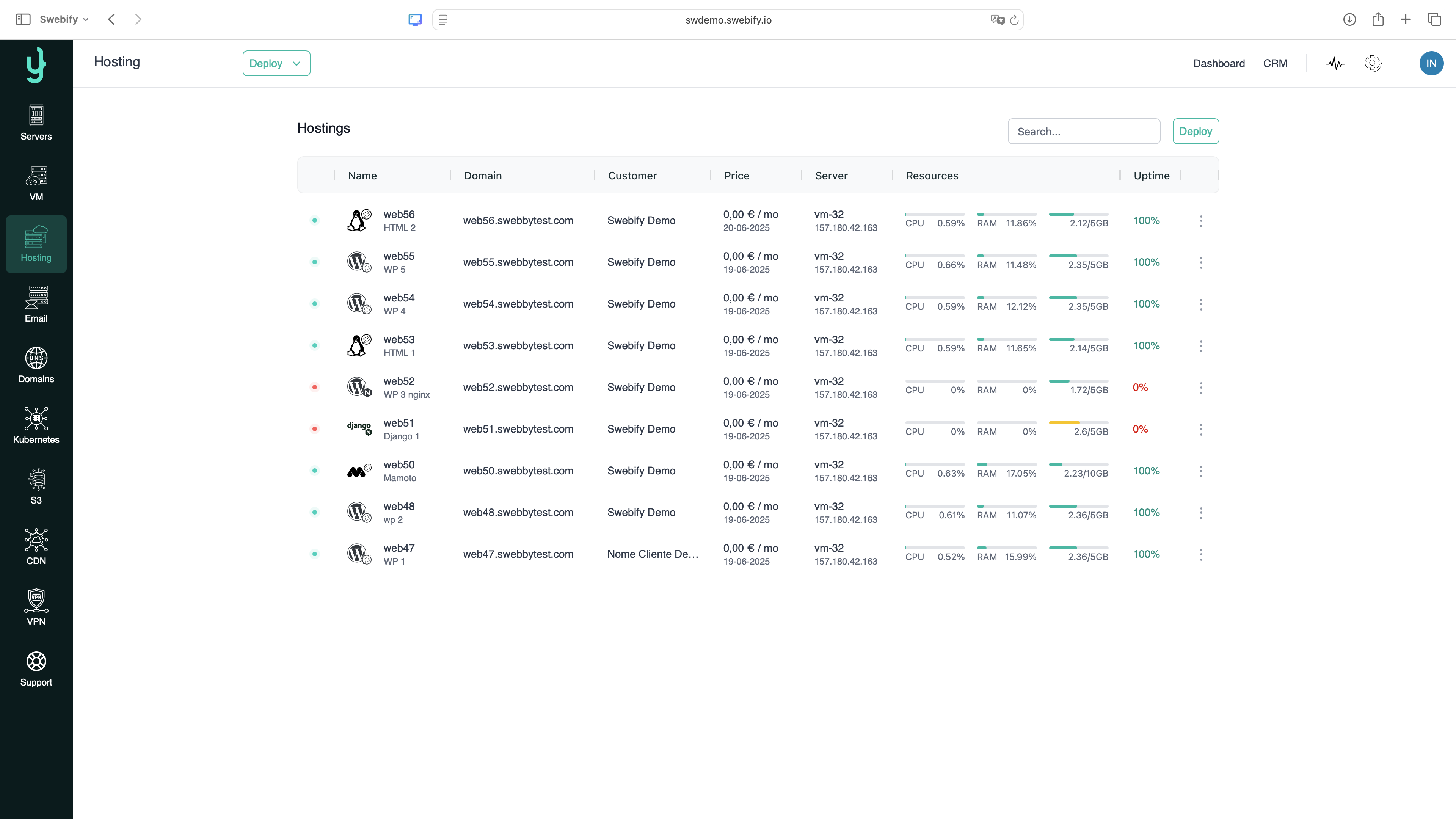Sort by the Uptime column header

pyautogui.click(x=1152, y=176)
